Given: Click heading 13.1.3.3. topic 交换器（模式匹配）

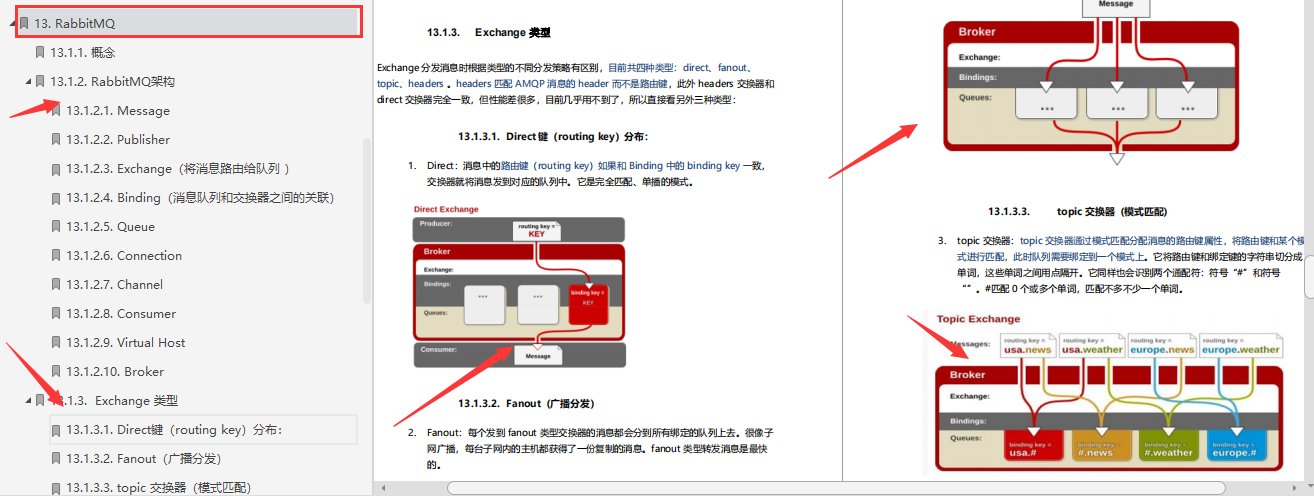Looking at the screenshot, I should tap(1077, 211).
